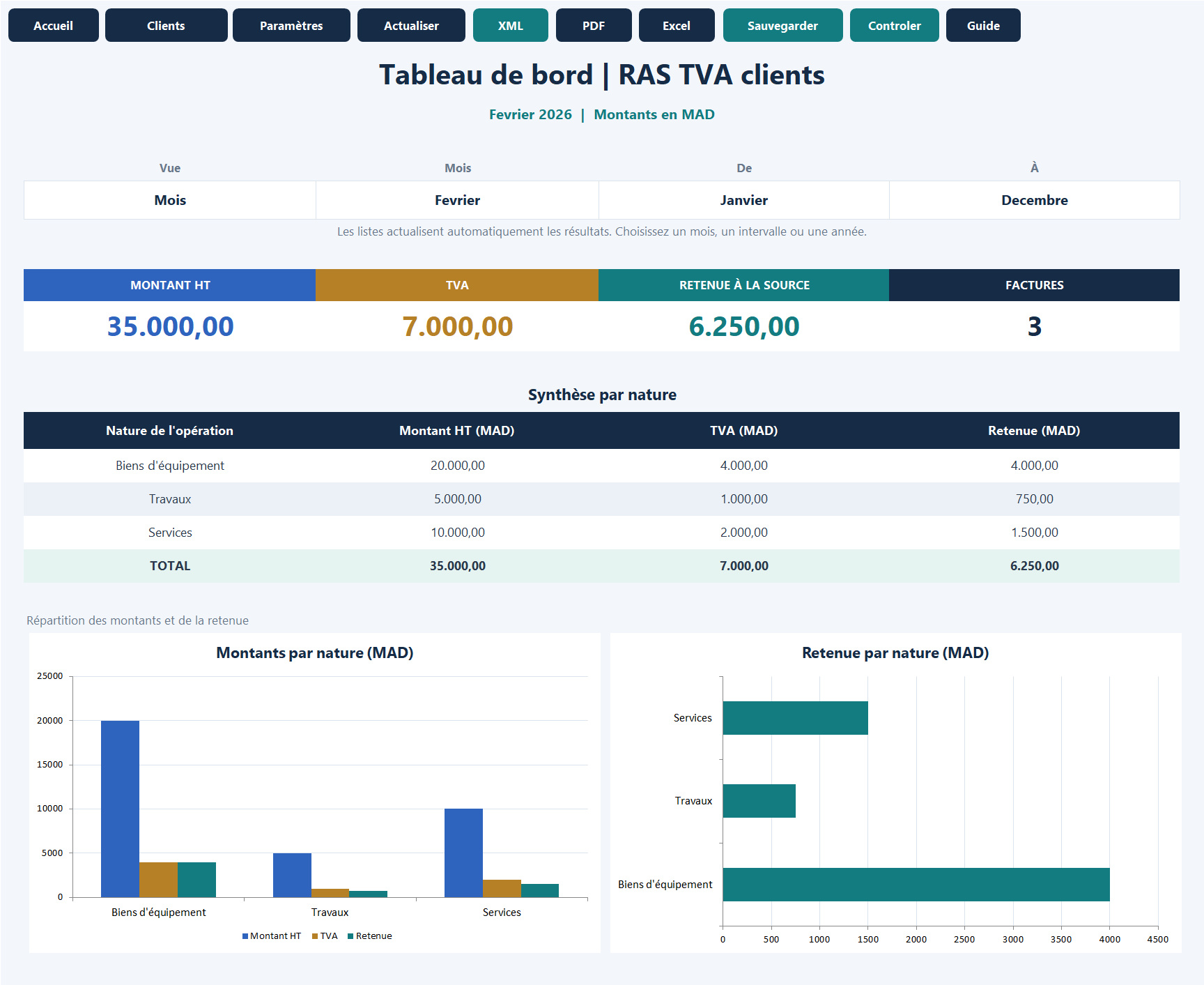Click the Sauvegarder button
This screenshot has width=1204, height=985.
click(782, 25)
